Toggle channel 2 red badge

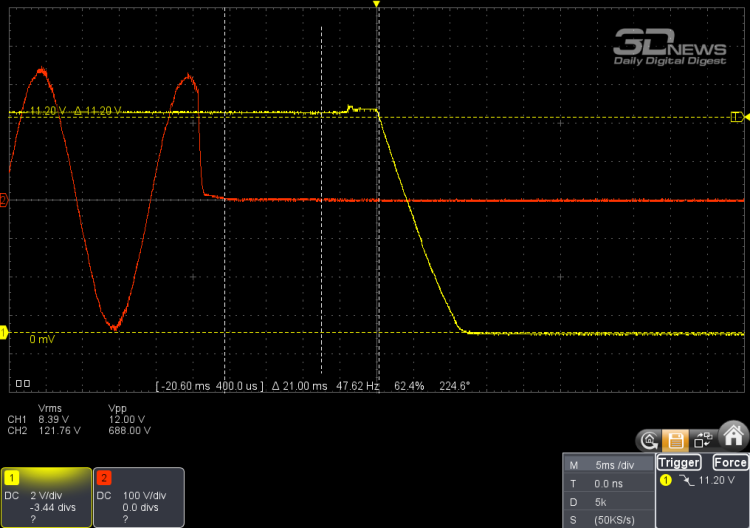[x=104, y=477]
